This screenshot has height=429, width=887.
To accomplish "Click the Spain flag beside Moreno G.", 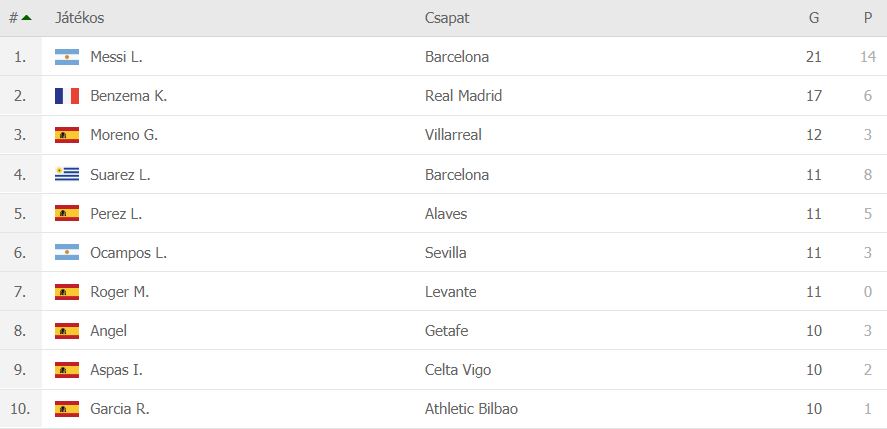I will pyautogui.click(x=67, y=135).
